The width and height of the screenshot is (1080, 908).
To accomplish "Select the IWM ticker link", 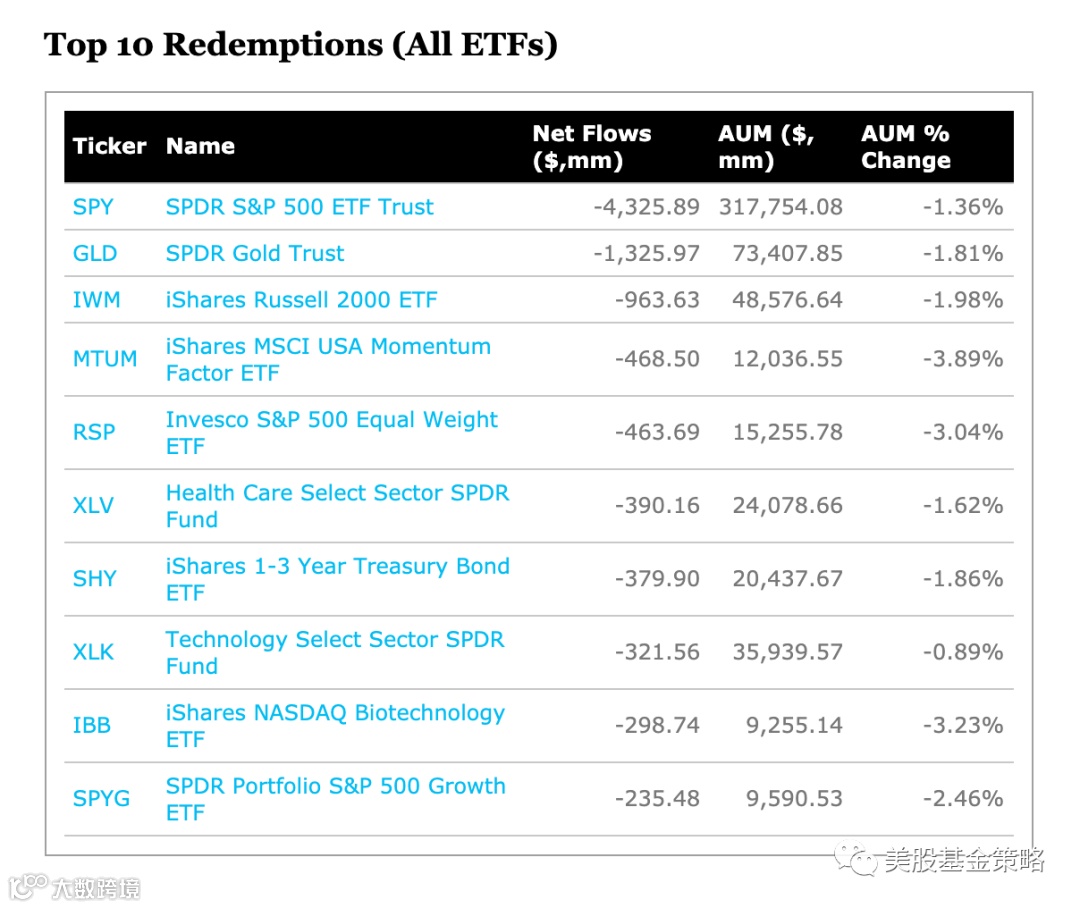I will click(x=96, y=300).
